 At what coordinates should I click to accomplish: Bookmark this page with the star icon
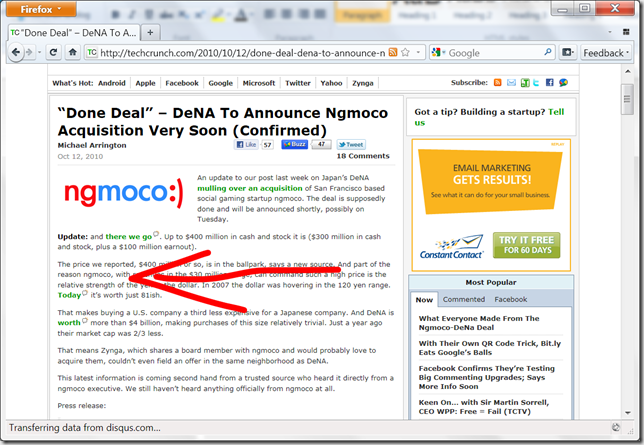pos(405,52)
